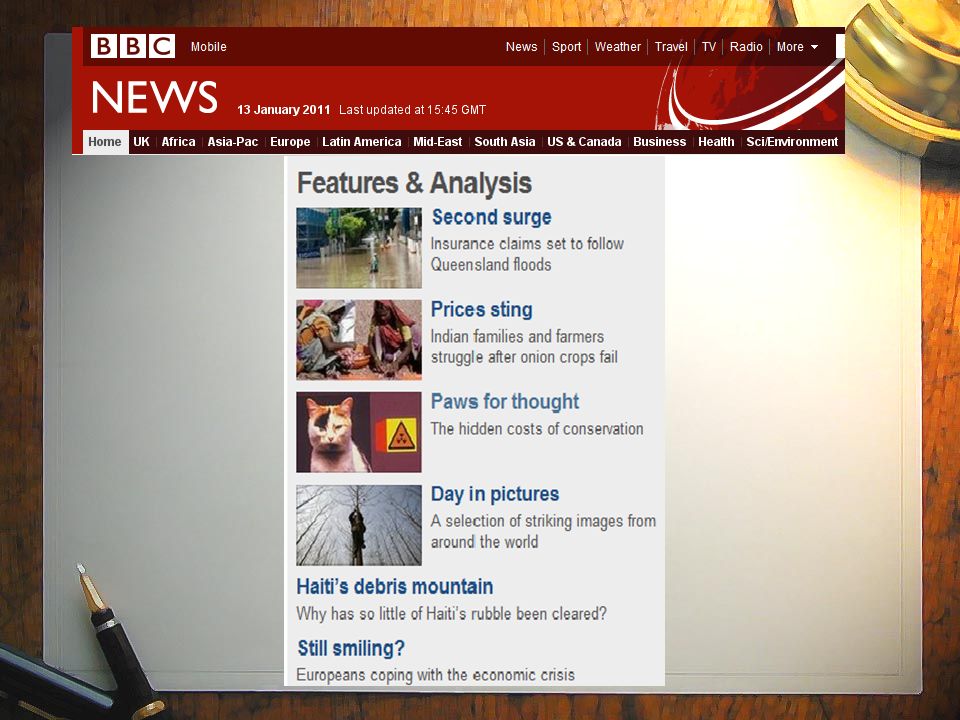Open the Second surge headline
The width and height of the screenshot is (960, 720).
pos(492,217)
